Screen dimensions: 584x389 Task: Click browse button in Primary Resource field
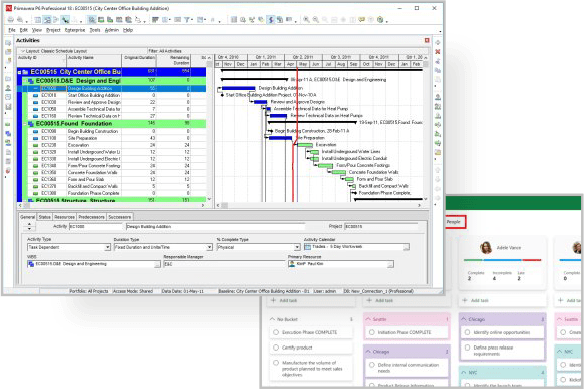(390, 264)
